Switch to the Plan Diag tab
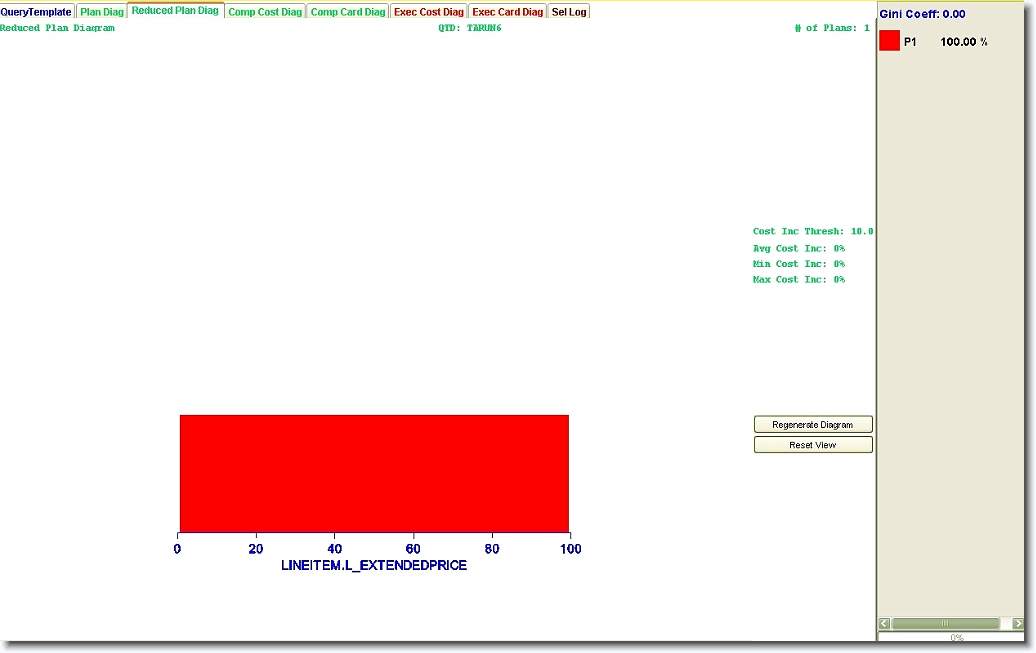 [x=101, y=12]
